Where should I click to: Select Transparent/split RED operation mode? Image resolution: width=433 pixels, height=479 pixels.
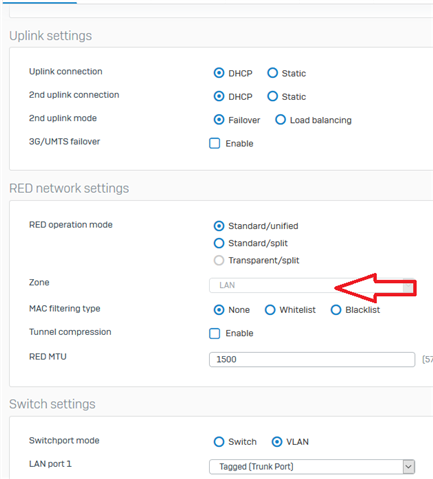219,260
